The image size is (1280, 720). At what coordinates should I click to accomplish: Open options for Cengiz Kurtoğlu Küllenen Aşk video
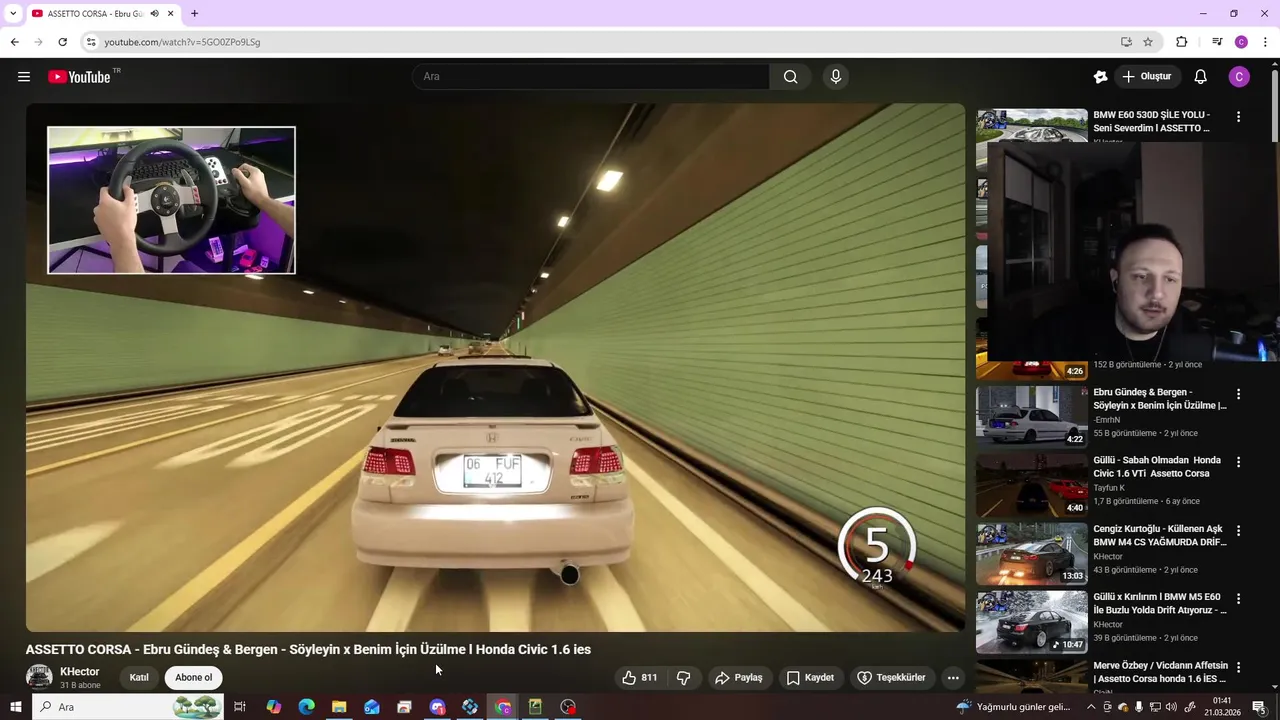[x=1238, y=530]
